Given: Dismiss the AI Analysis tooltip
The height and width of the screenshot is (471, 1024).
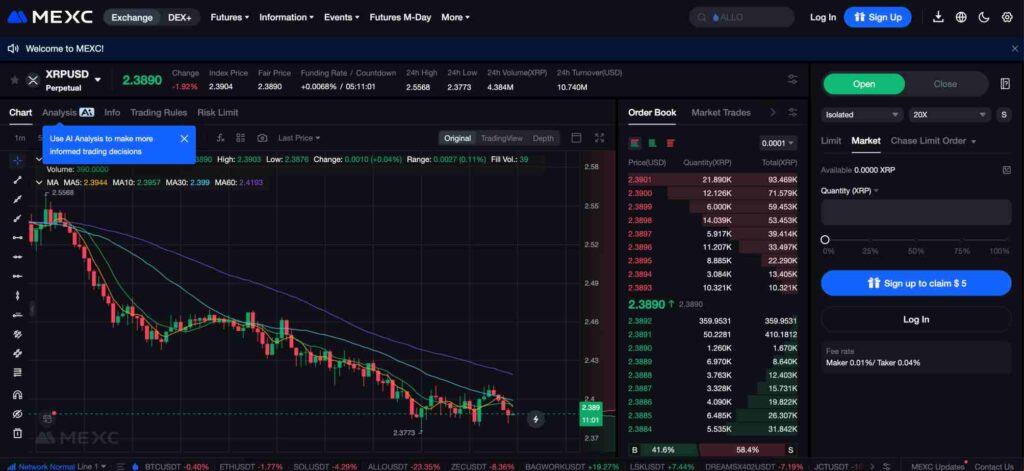Looking at the screenshot, I should pyautogui.click(x=184, y=138).
